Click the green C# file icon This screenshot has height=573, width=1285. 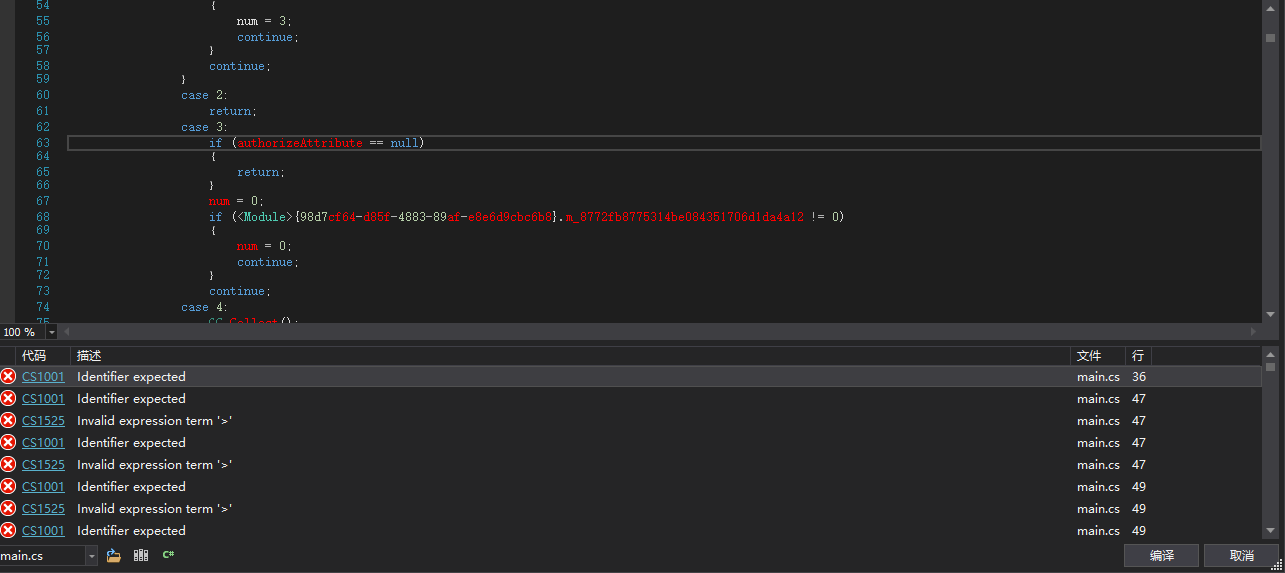point(169,555)
